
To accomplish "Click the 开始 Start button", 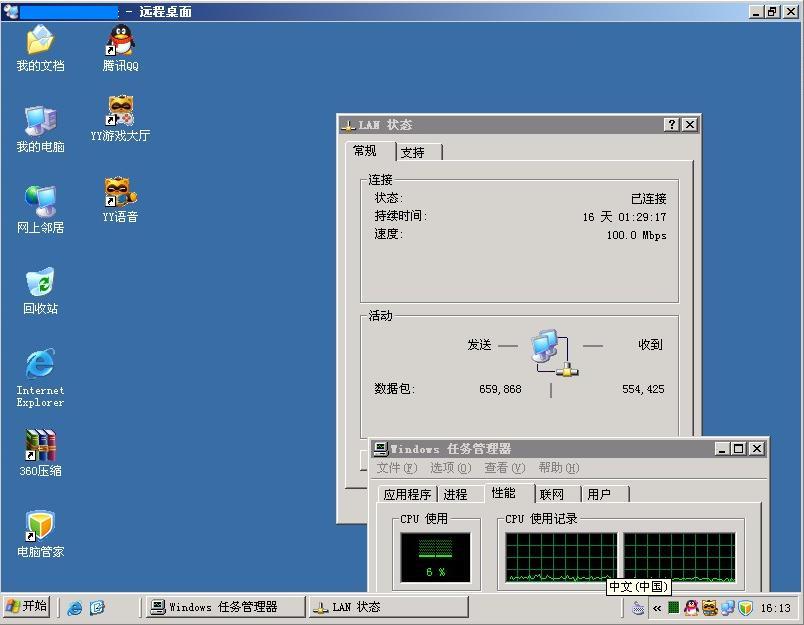I will [27, 606].
